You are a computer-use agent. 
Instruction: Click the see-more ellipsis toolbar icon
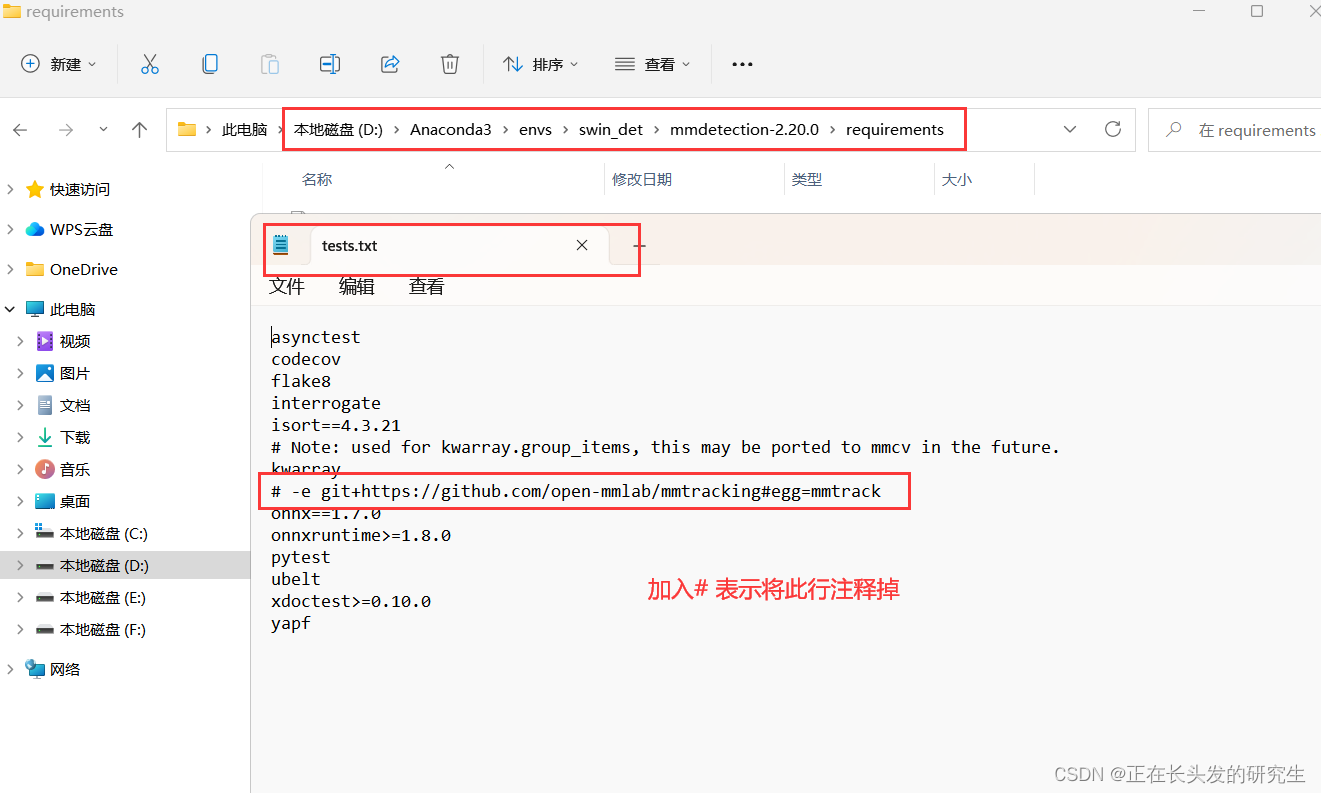[741, 64]
